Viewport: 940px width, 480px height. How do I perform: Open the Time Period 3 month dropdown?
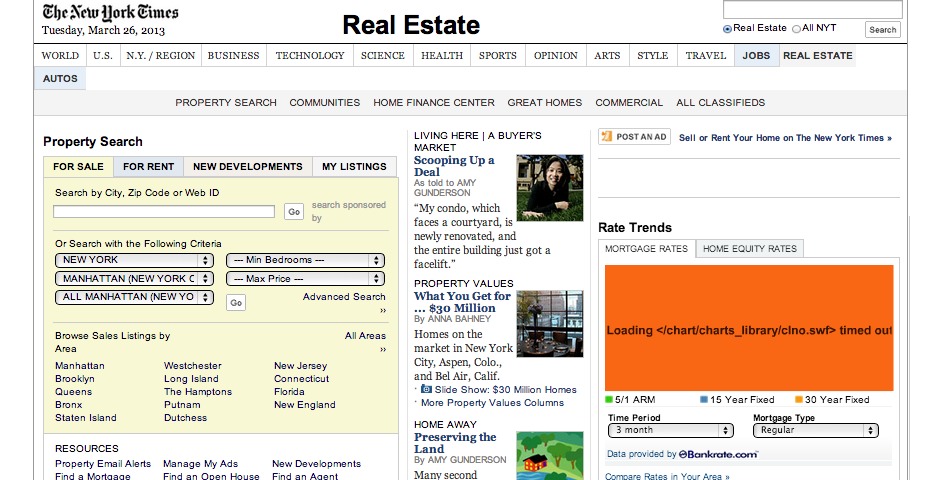(671, 430)
